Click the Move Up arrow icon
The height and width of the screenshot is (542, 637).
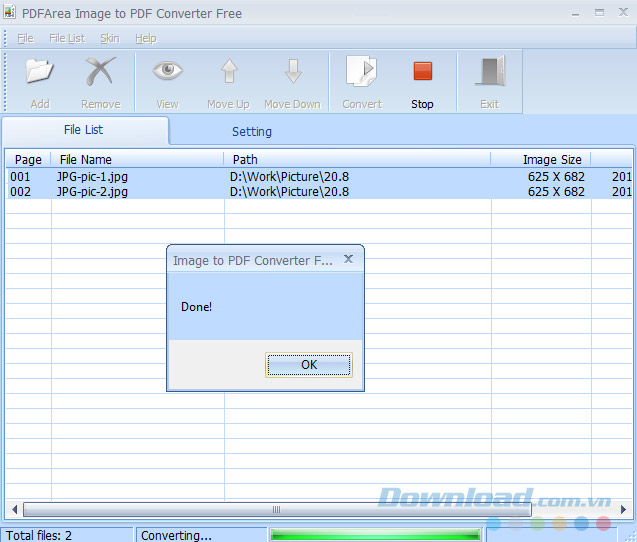pos(229,71)
